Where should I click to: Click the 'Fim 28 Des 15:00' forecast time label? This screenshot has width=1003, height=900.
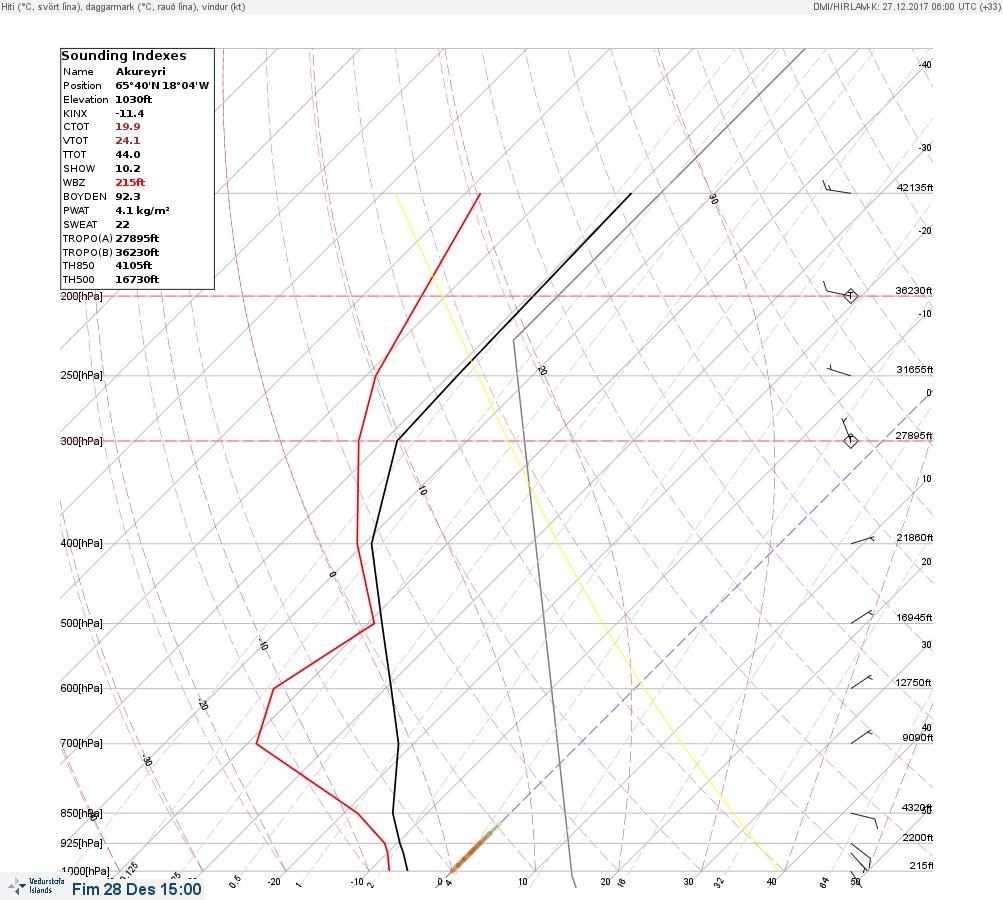136,889
